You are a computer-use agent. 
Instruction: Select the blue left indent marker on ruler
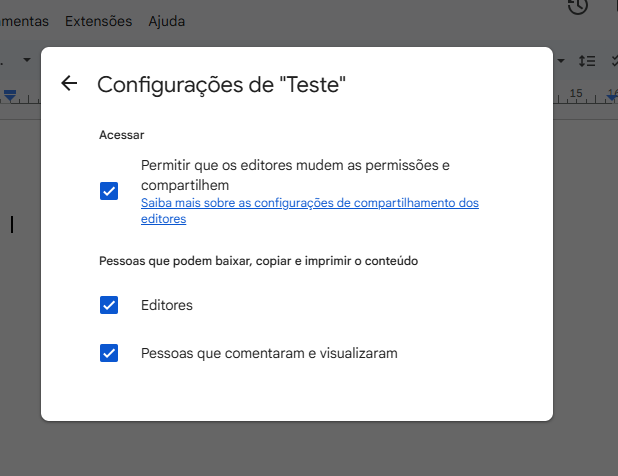10,95
